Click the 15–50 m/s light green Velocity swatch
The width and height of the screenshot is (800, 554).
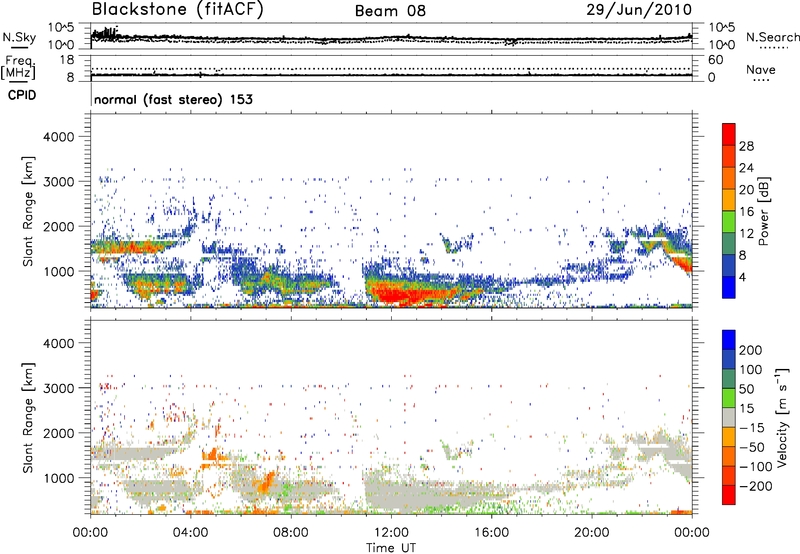729,398
